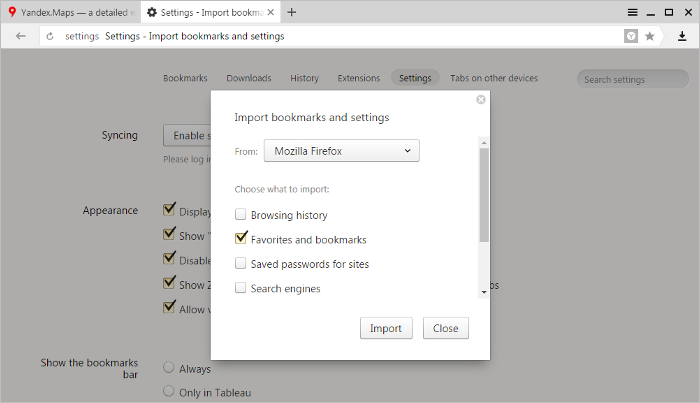Click the 'Import bookmarks and settings' heading

point(312,117)
